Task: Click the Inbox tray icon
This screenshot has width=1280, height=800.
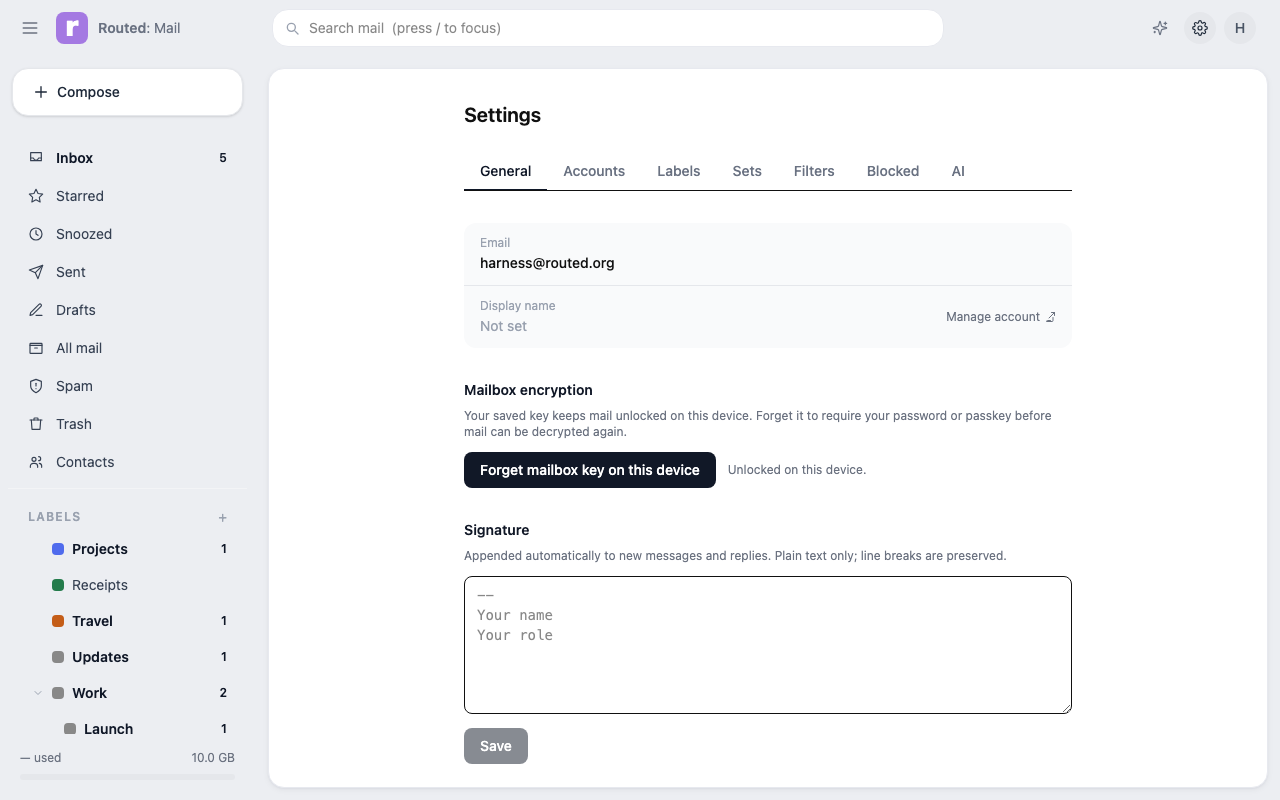Action: [36, 158]
